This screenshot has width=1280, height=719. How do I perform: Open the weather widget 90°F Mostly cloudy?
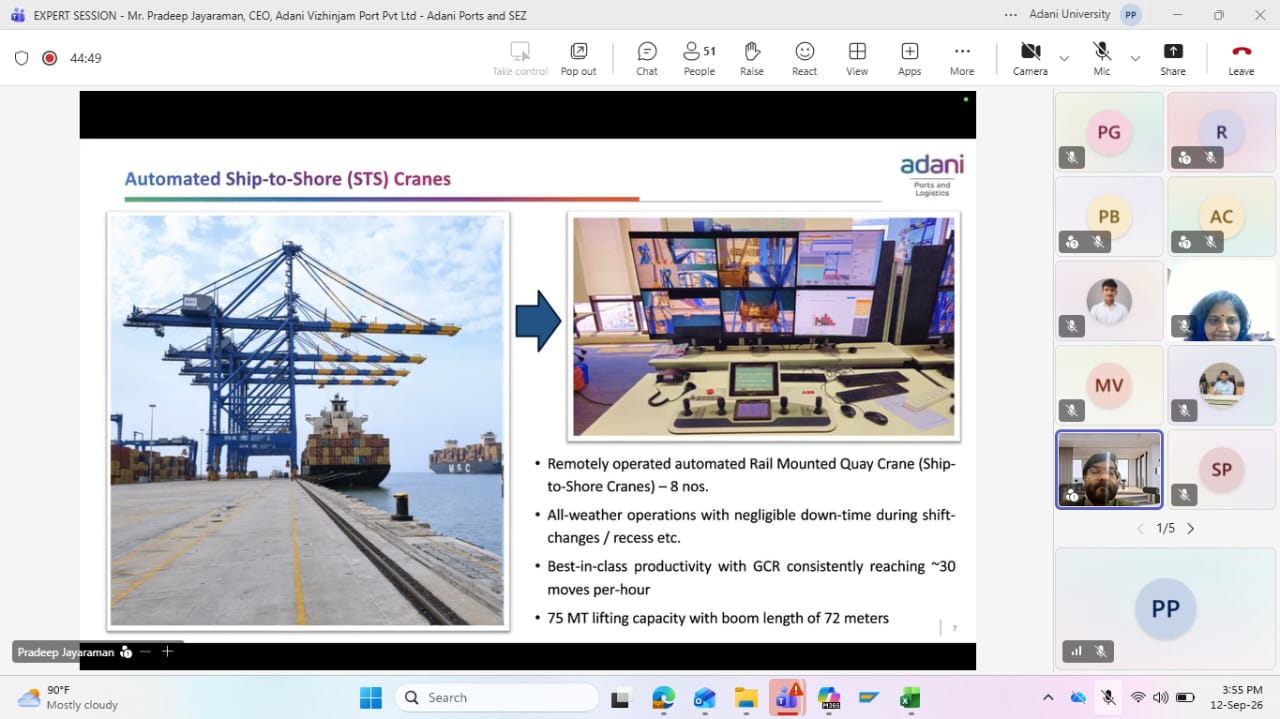(68, 697)
